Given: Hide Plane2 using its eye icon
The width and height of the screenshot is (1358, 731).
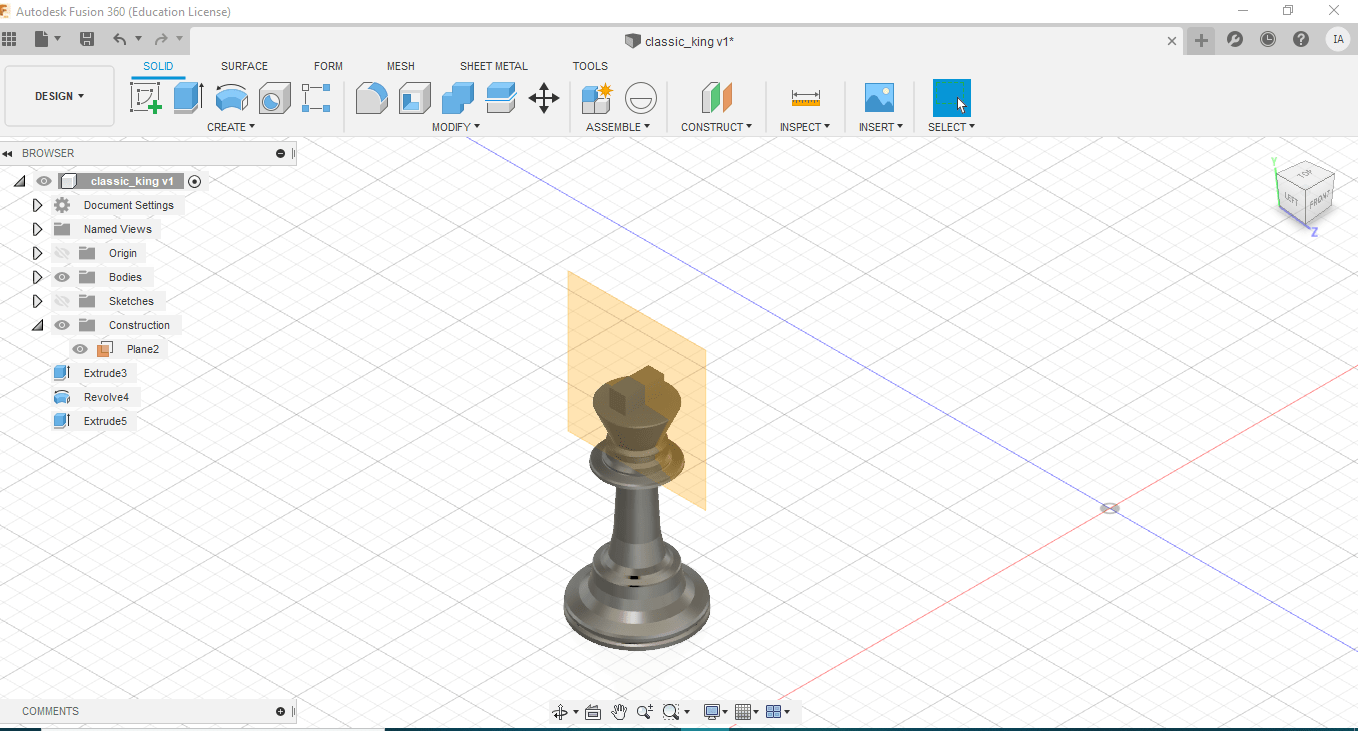Looking at the screenshot, I should 80,349.
